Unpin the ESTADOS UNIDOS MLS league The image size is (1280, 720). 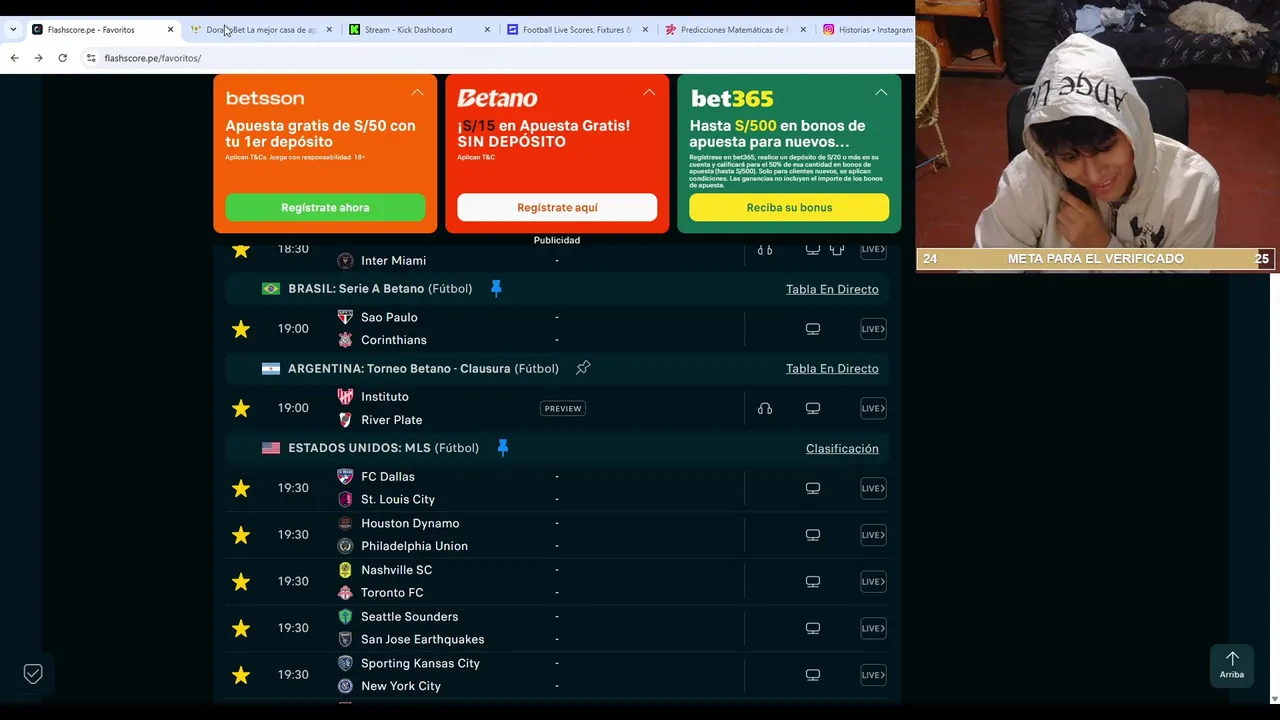coord(503,448)
